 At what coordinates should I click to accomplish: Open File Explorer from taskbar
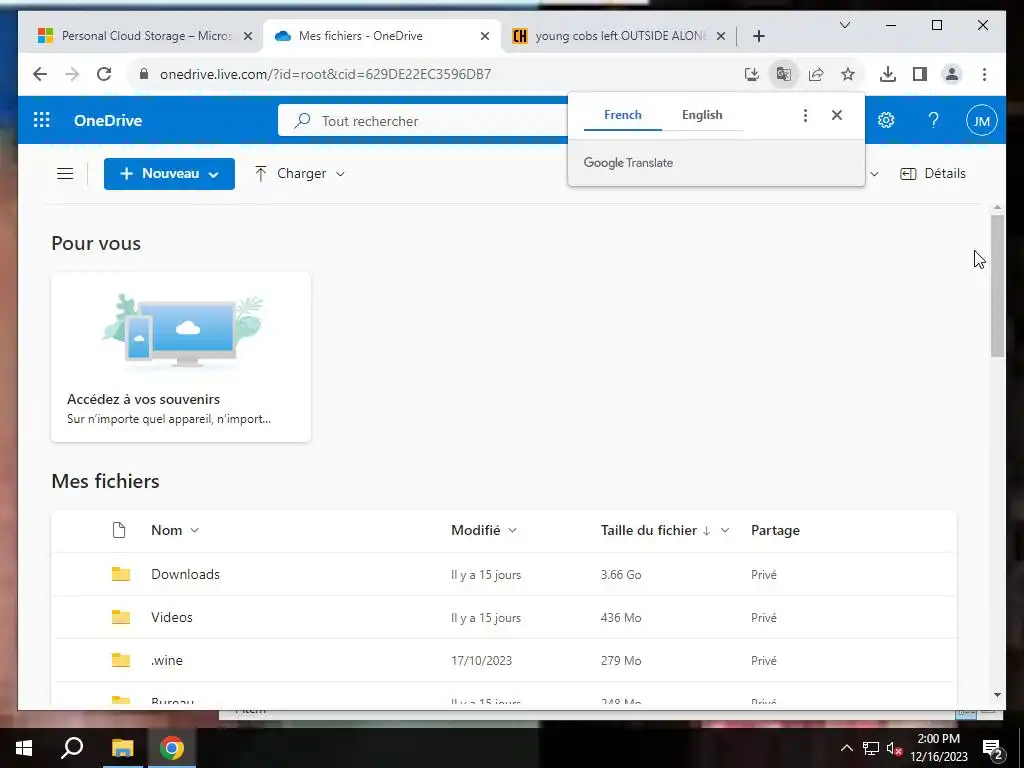[122, 748]
